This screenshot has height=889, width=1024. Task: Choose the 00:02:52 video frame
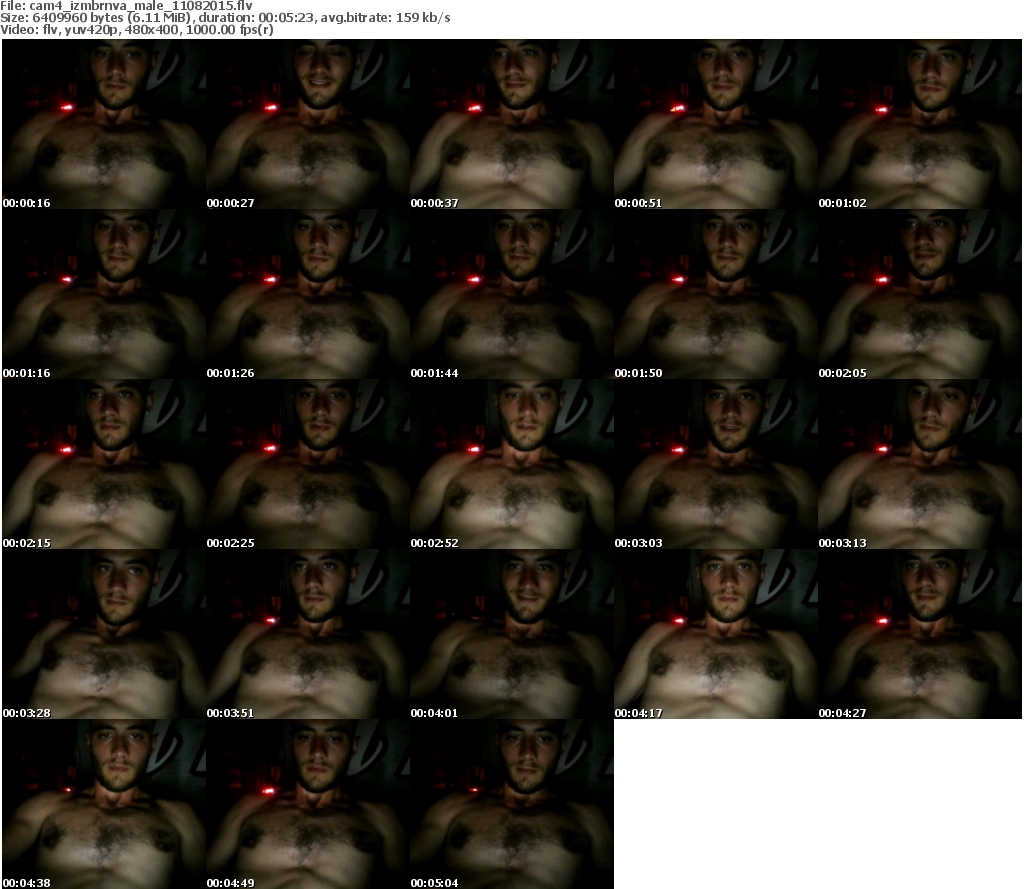[511, 464]
